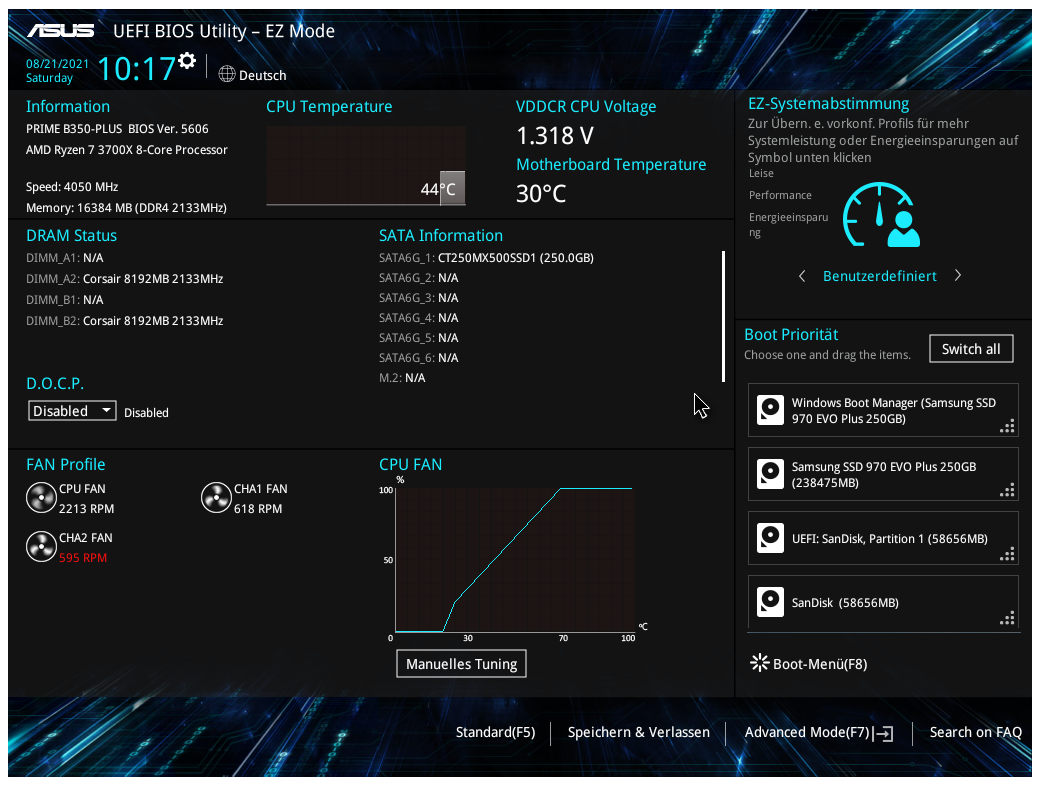The width and height of the screenshot is (1053, 790).
Task: Click the EZ-Systemabstimmung heading
Action: 829,104
